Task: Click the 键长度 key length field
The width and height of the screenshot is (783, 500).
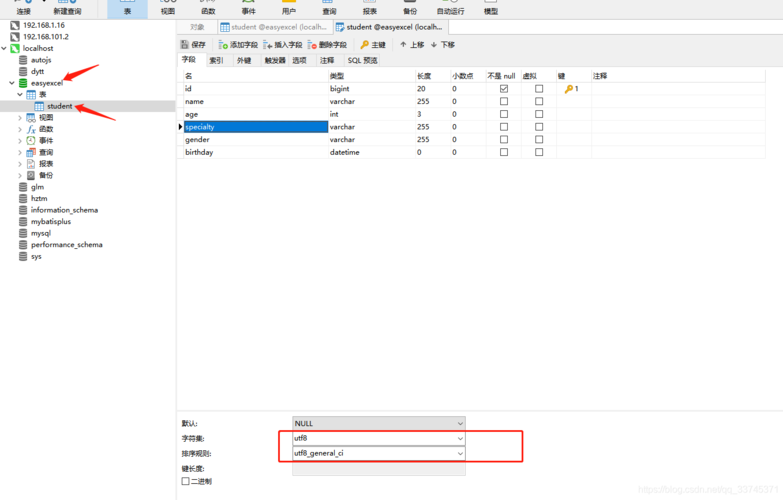Action: click(379, 469)
